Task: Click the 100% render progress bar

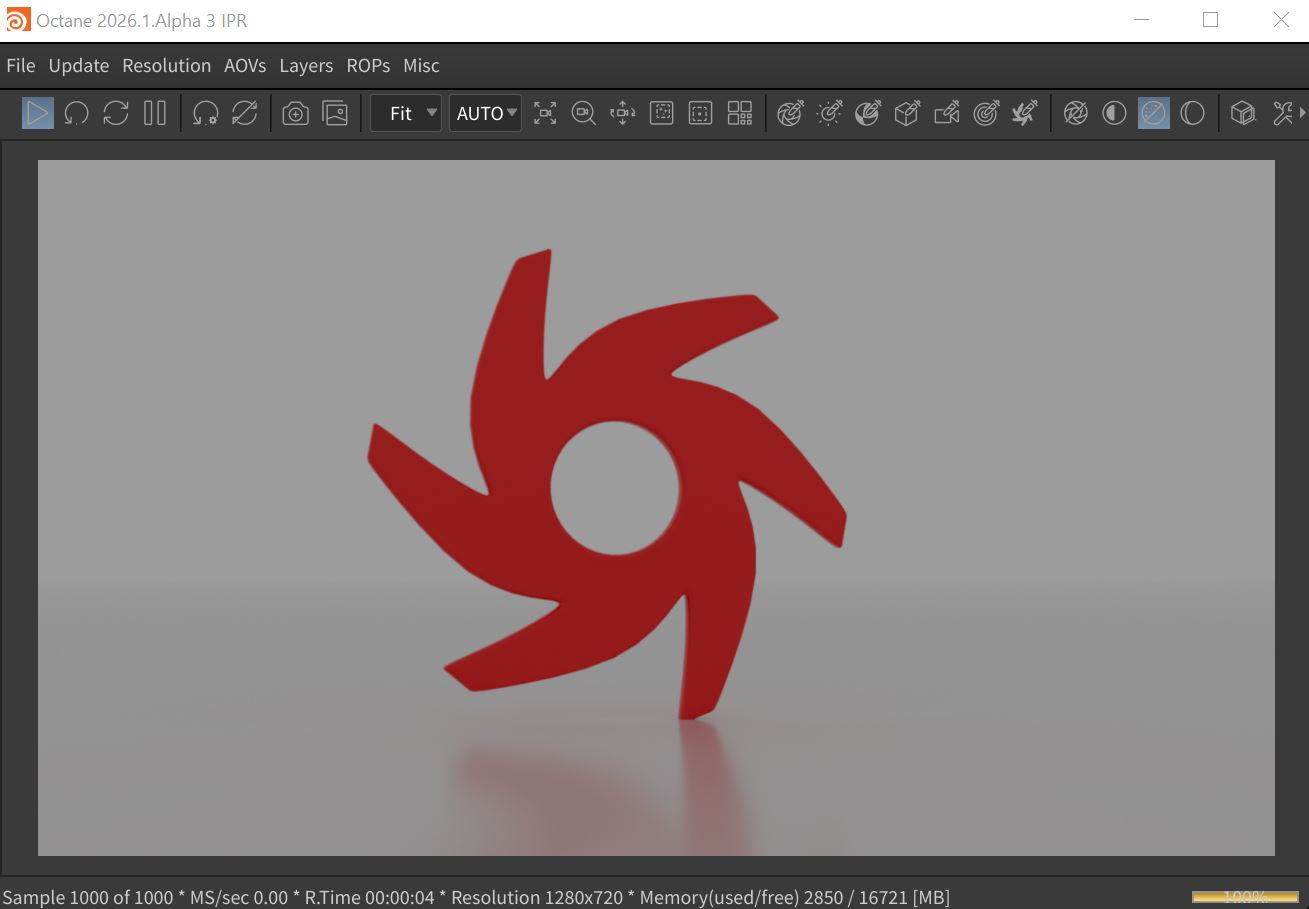Action: pyautogui.click(x=1244, y=897)
